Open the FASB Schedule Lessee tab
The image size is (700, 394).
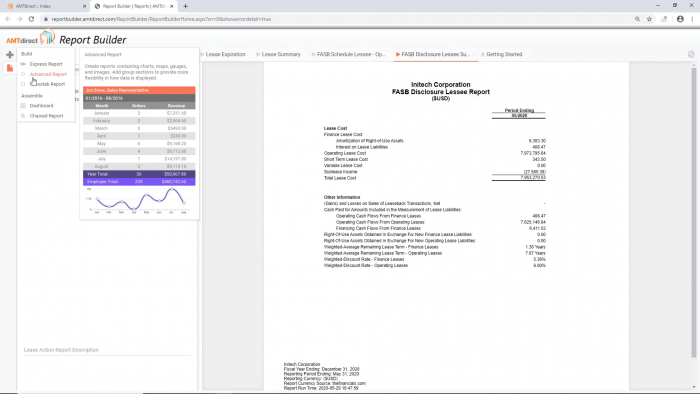coord(351,54)
